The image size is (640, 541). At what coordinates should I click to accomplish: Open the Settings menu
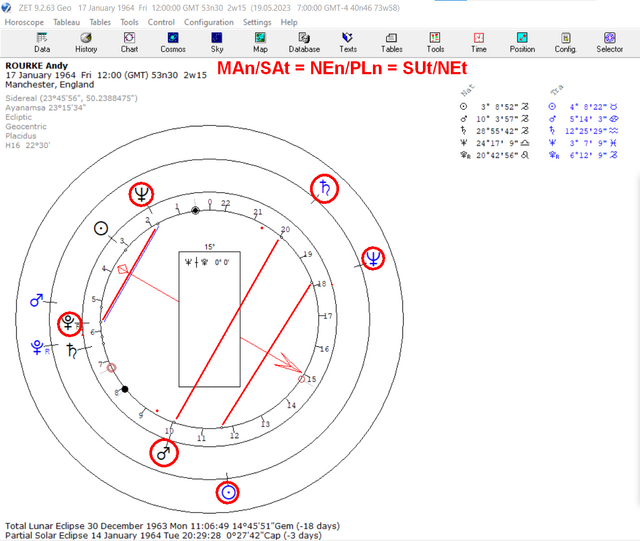(257, 22)
